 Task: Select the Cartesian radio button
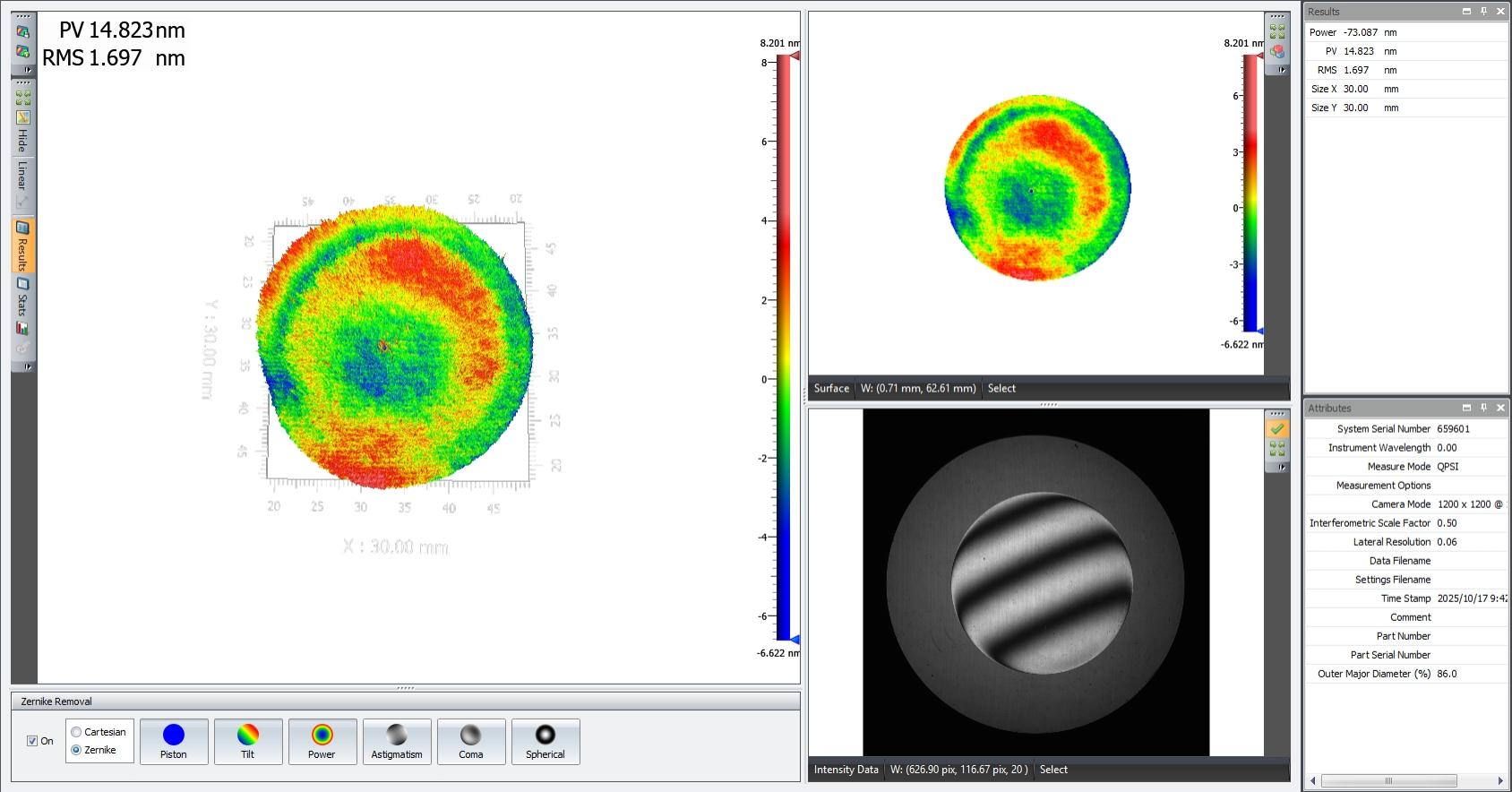point(76,732)
